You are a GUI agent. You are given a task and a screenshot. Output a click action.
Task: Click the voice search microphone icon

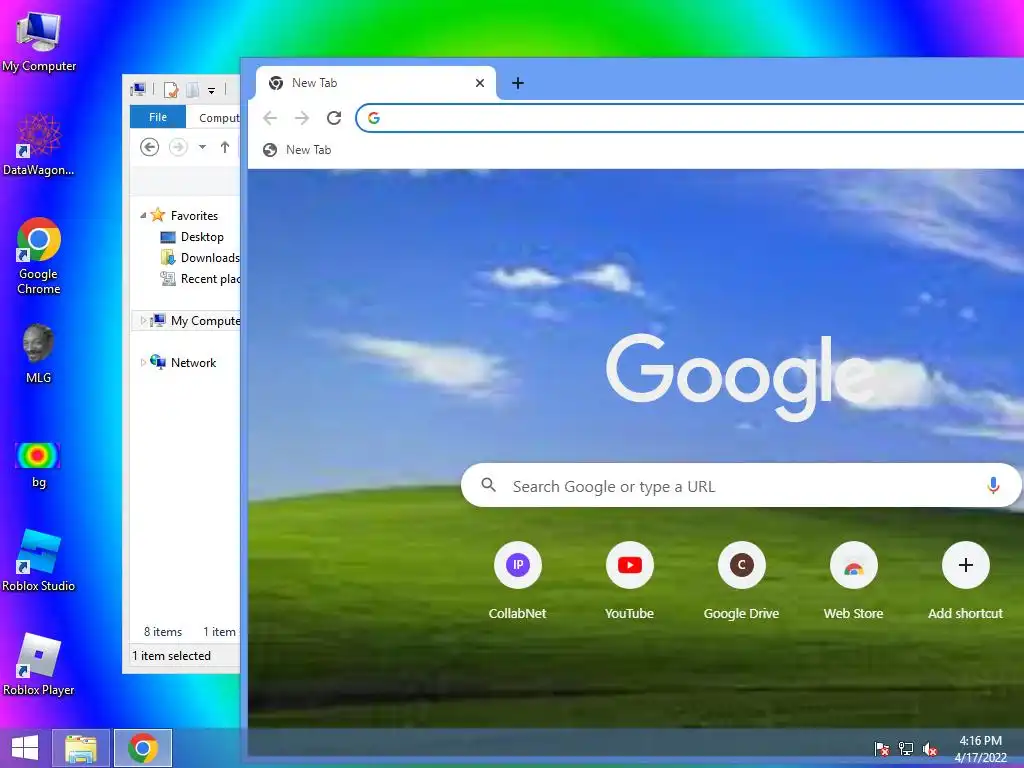pyautogui.click(x=993, y=485)
